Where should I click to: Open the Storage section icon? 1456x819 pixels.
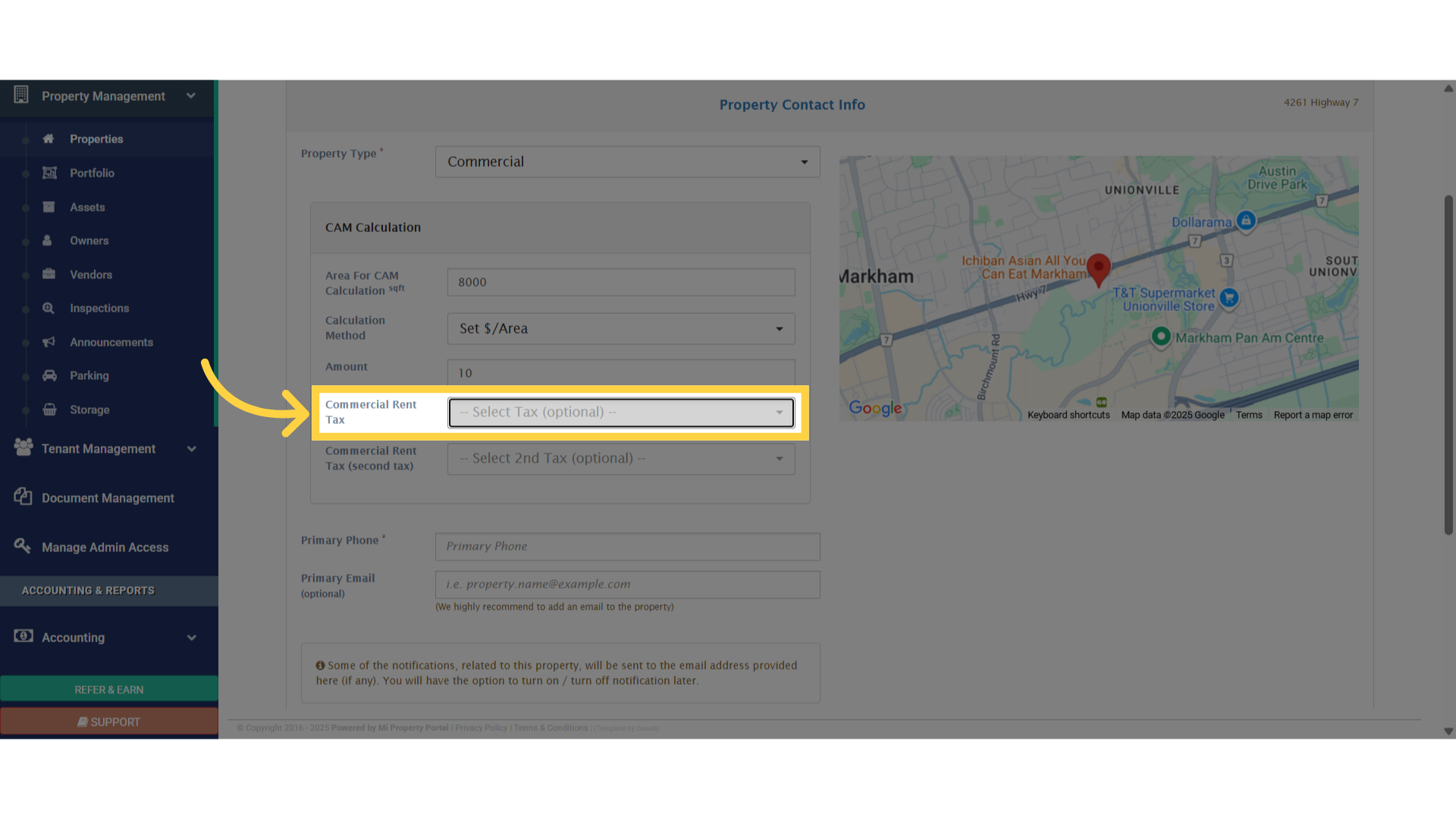coord(49,409)
